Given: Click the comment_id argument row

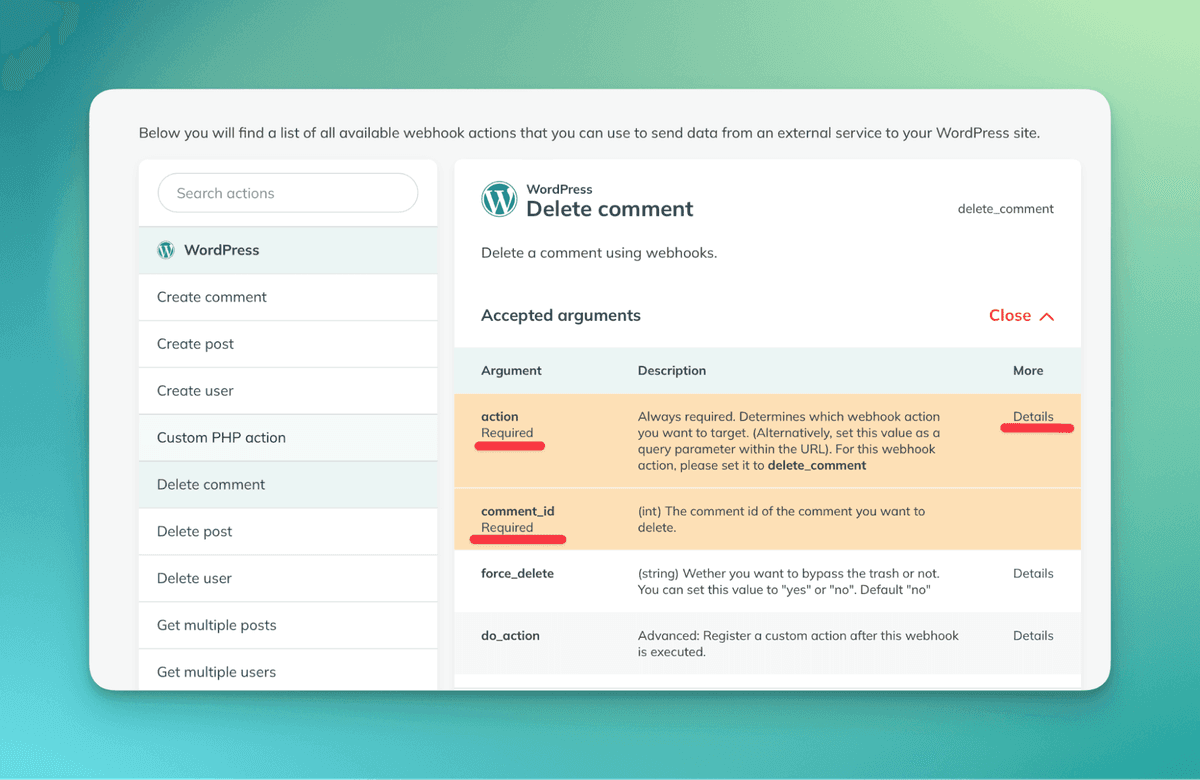Looking at the screenshot, I should pos(767,519).
